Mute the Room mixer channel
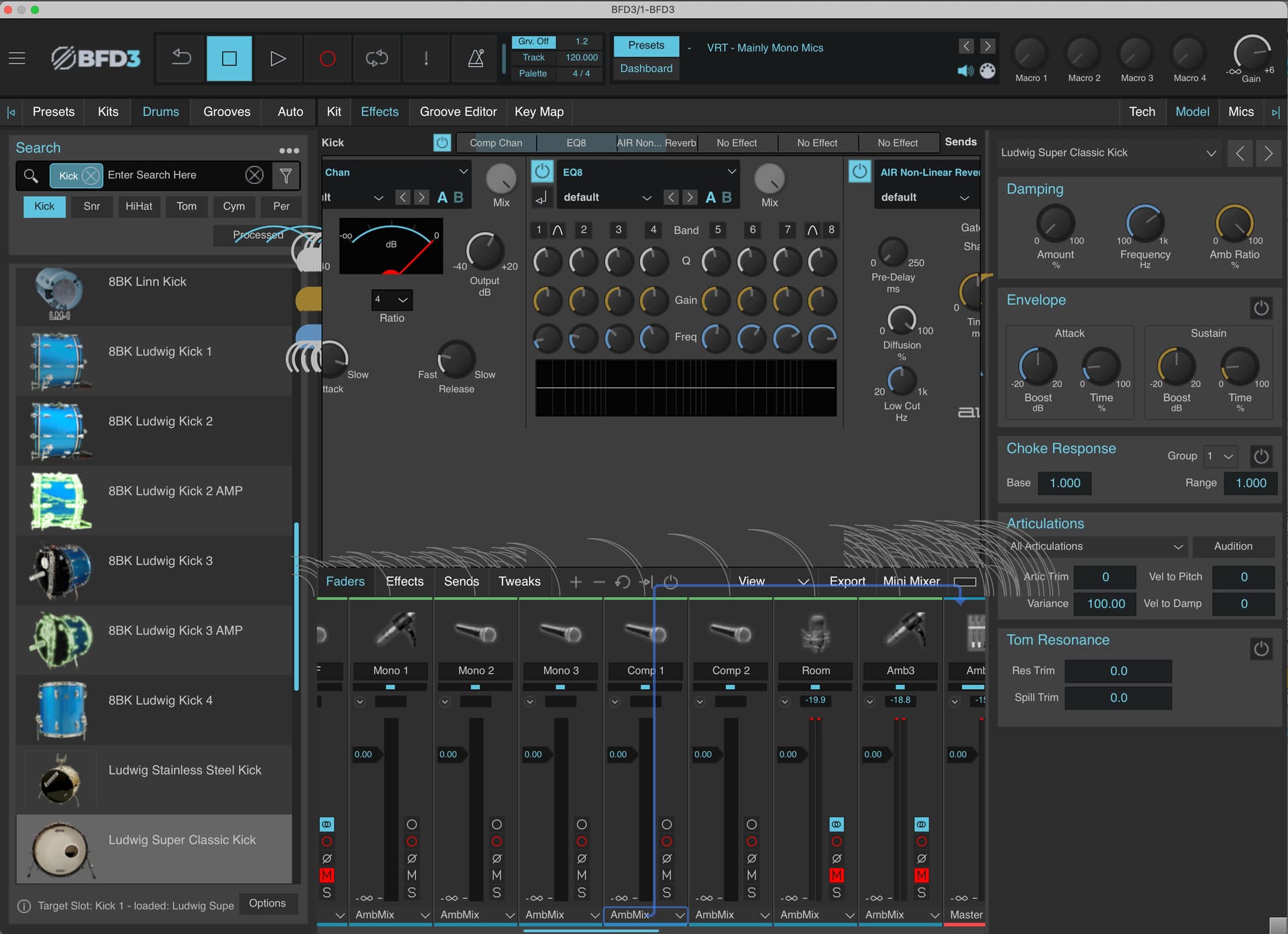The width and height of the screenshot is (1288, 934). tap(837, 876)
